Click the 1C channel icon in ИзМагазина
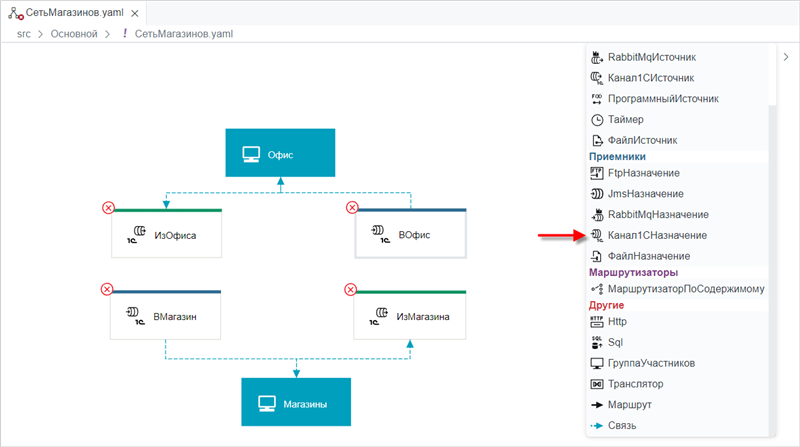 pos(379,316)
